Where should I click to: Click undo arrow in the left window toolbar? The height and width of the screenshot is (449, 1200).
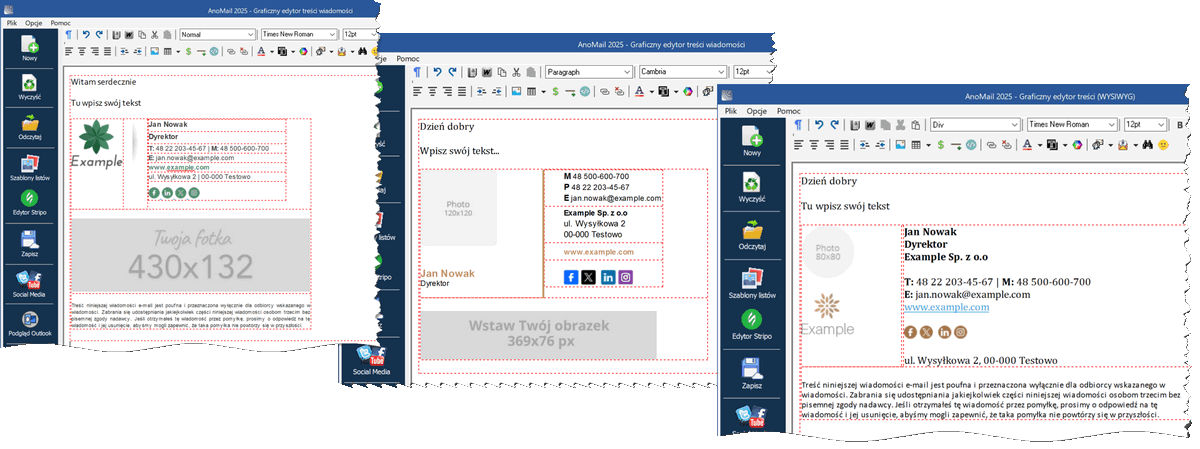(x=86, y=35)
